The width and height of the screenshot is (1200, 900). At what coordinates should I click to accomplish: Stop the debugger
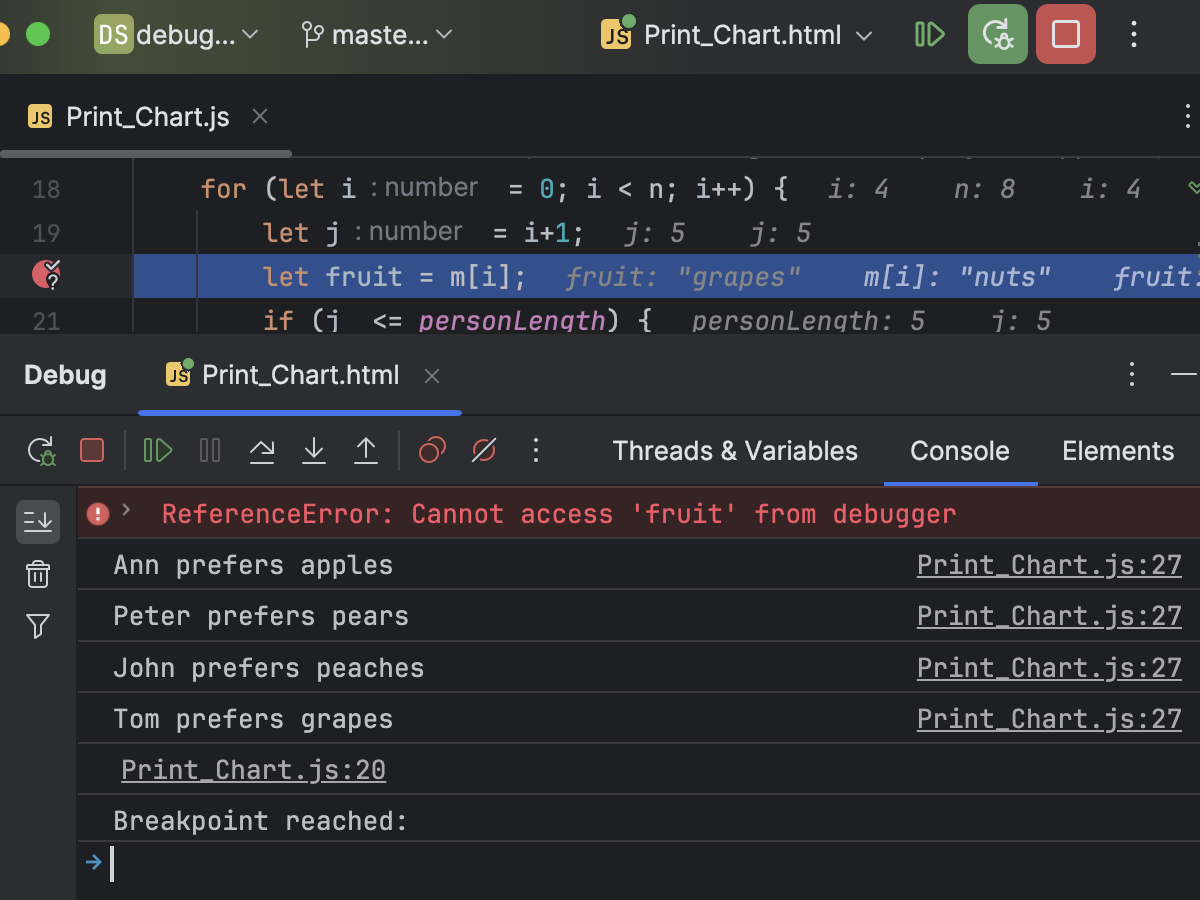[91, 450]
